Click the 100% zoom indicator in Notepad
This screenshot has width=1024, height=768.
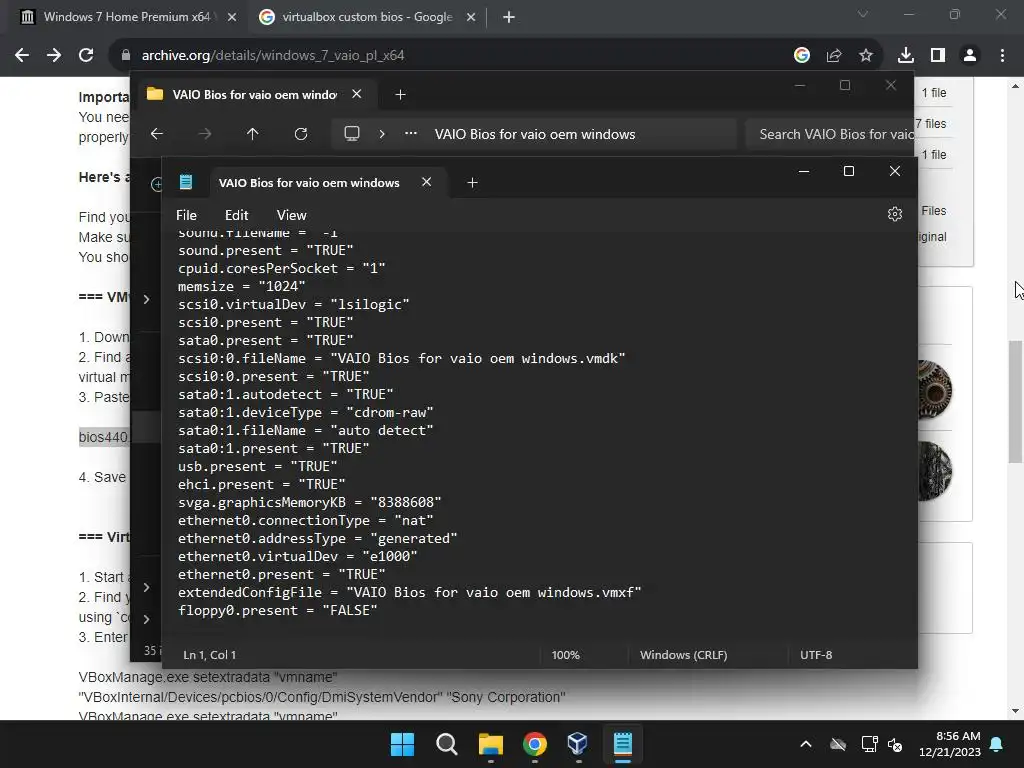point(566,654)
